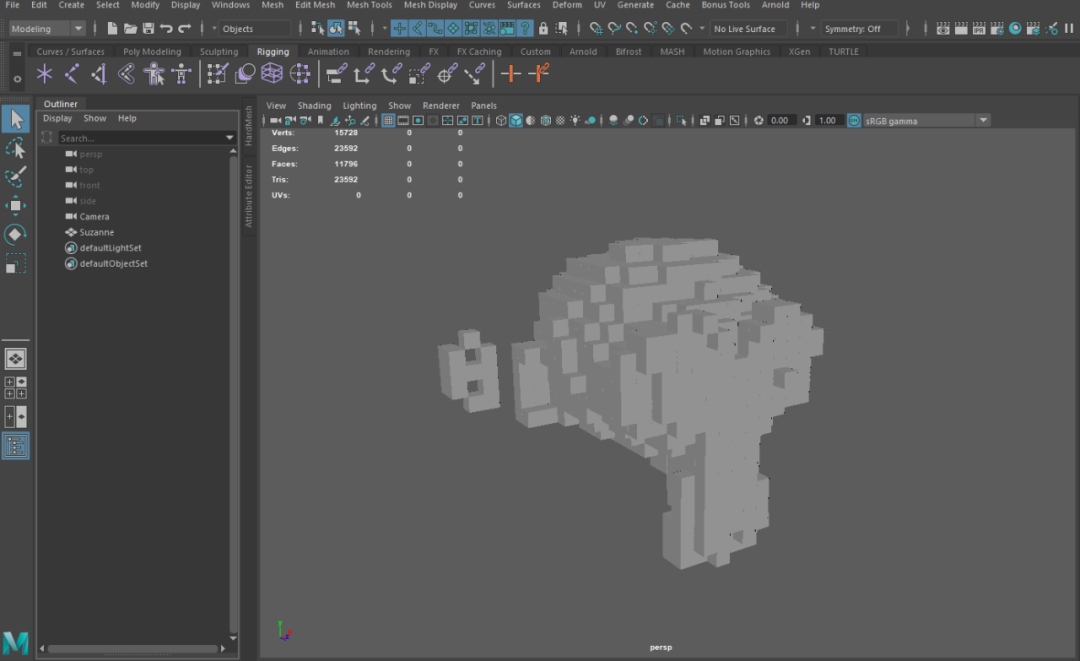Viewport: 1080px width, 661px height.
Task: Open the Outliner Display menu
Action: click(57, 118)
